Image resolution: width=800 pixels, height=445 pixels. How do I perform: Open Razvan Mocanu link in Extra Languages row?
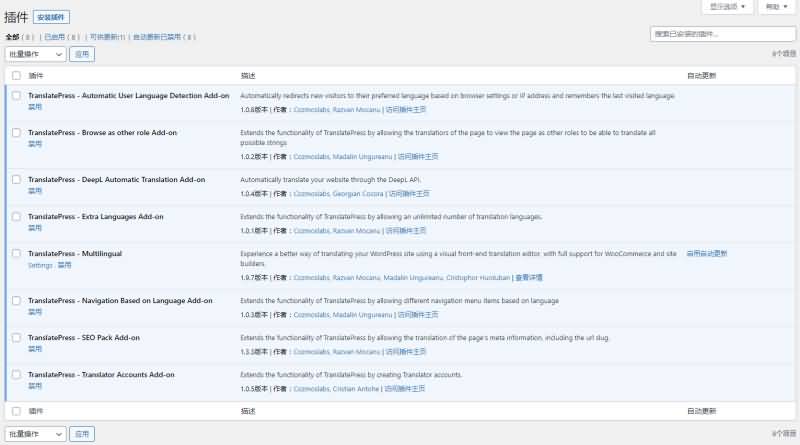357,231
